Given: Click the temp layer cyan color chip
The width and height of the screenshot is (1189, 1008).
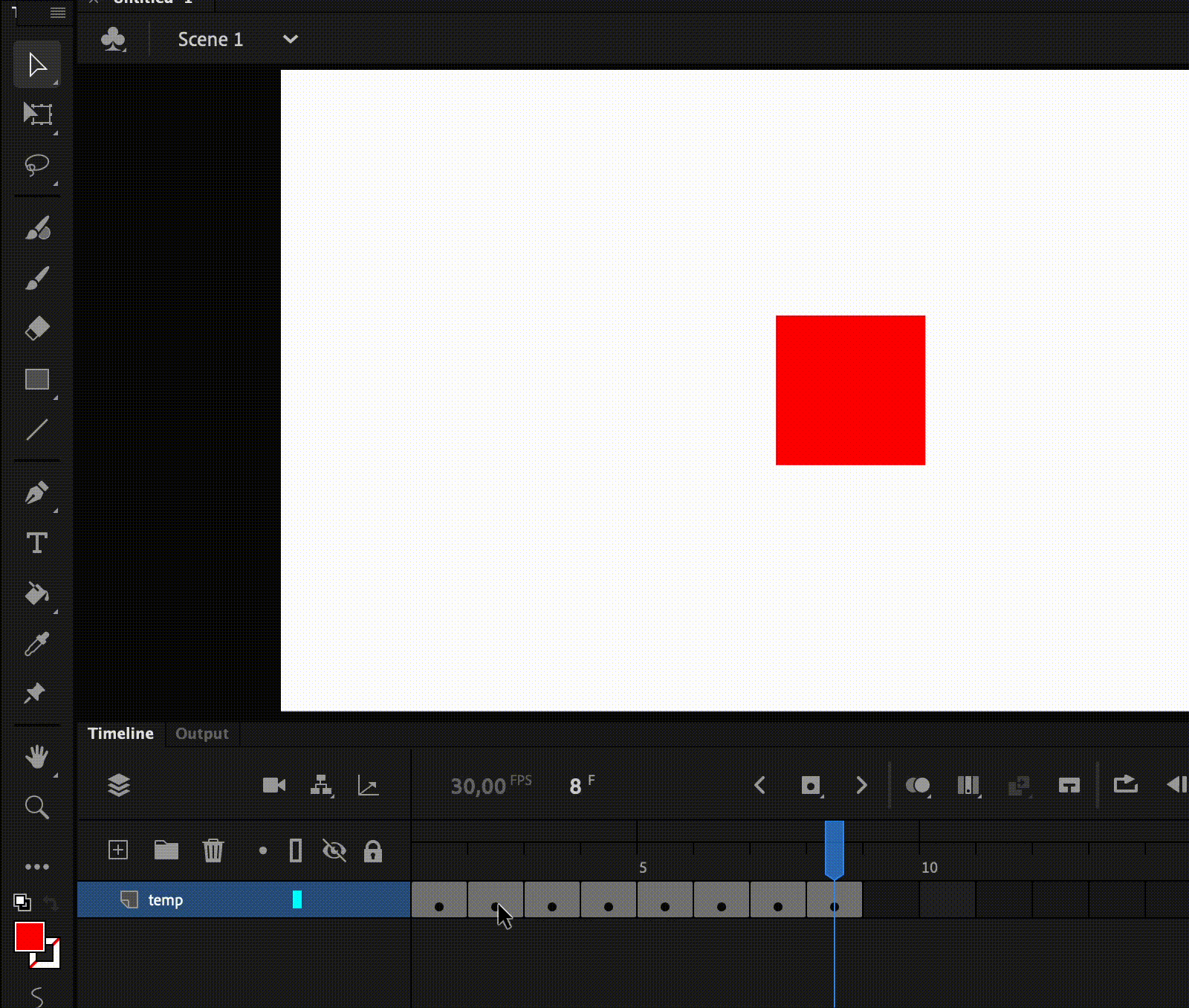Looking at the screenshot, I should pyautogui.click(x=297, y=899).
